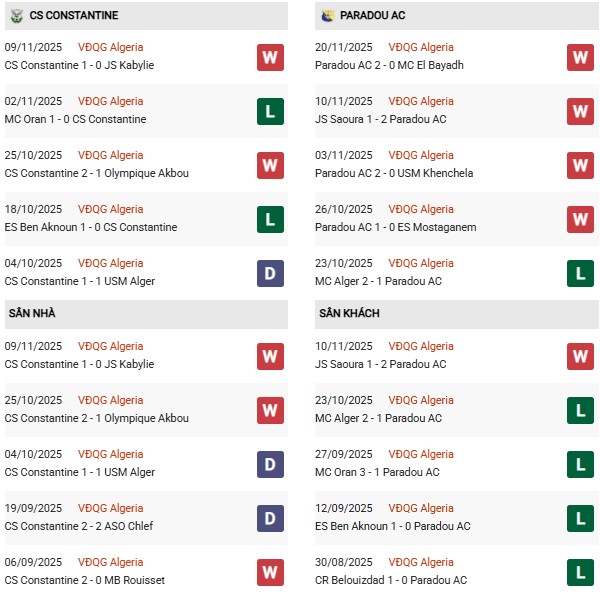Click D badge for Constantine 1 - 1 USM Alger in recent form
This screenshot has height=594, width=600.
click(270, 273)
